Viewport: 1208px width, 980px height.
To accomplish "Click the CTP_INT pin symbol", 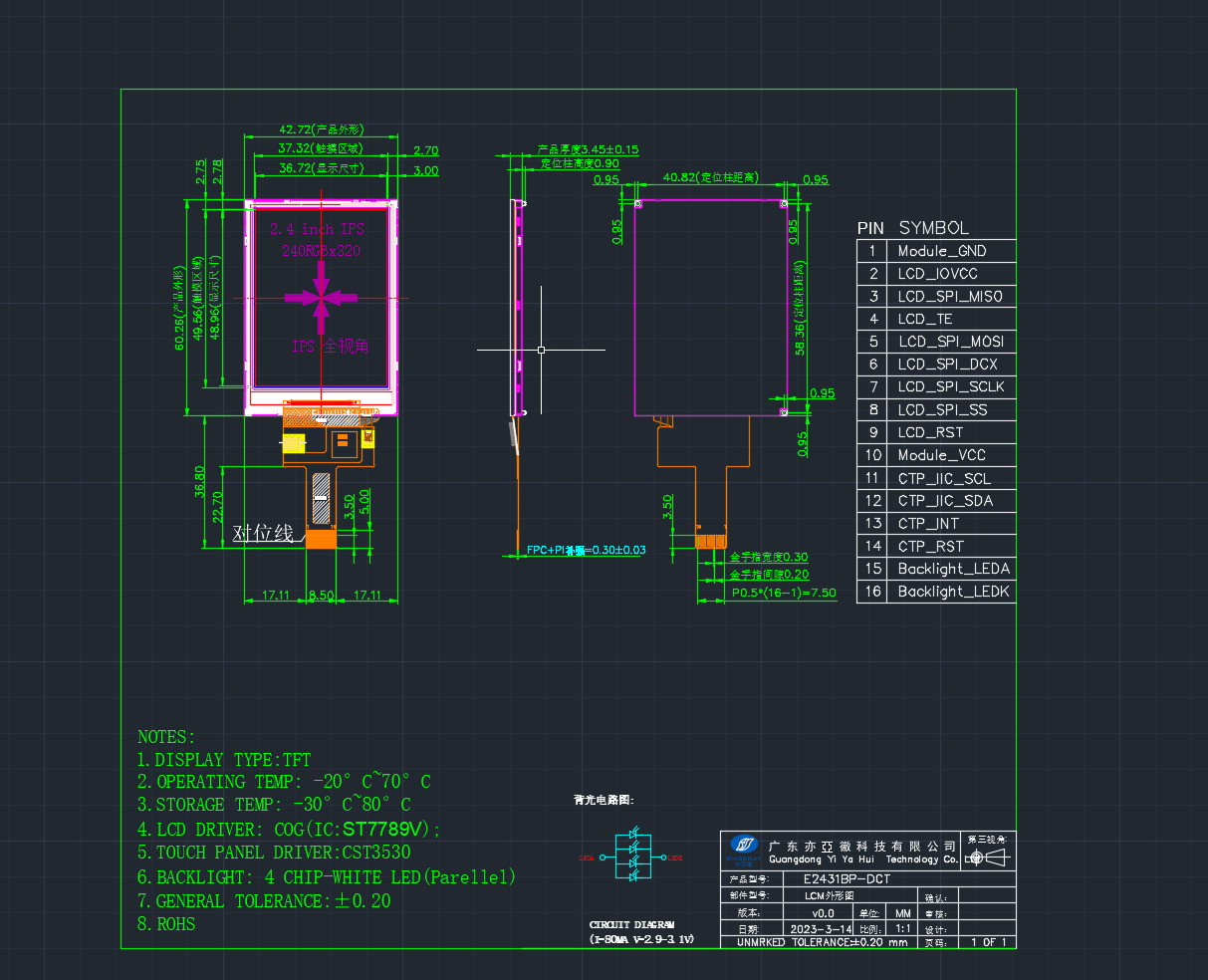I will [x=930, y=523].
